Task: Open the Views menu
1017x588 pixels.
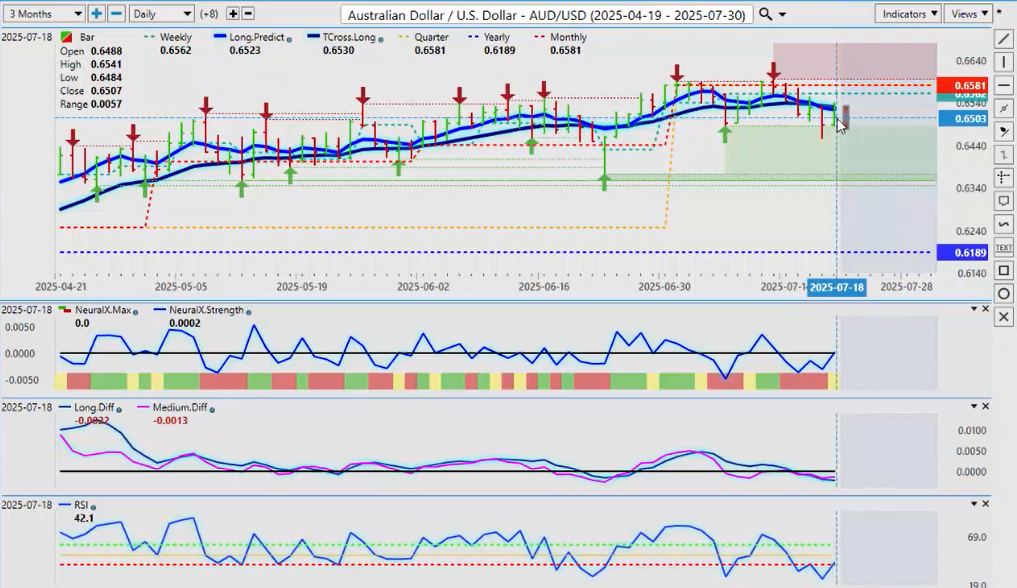Action: coord(969,14)
